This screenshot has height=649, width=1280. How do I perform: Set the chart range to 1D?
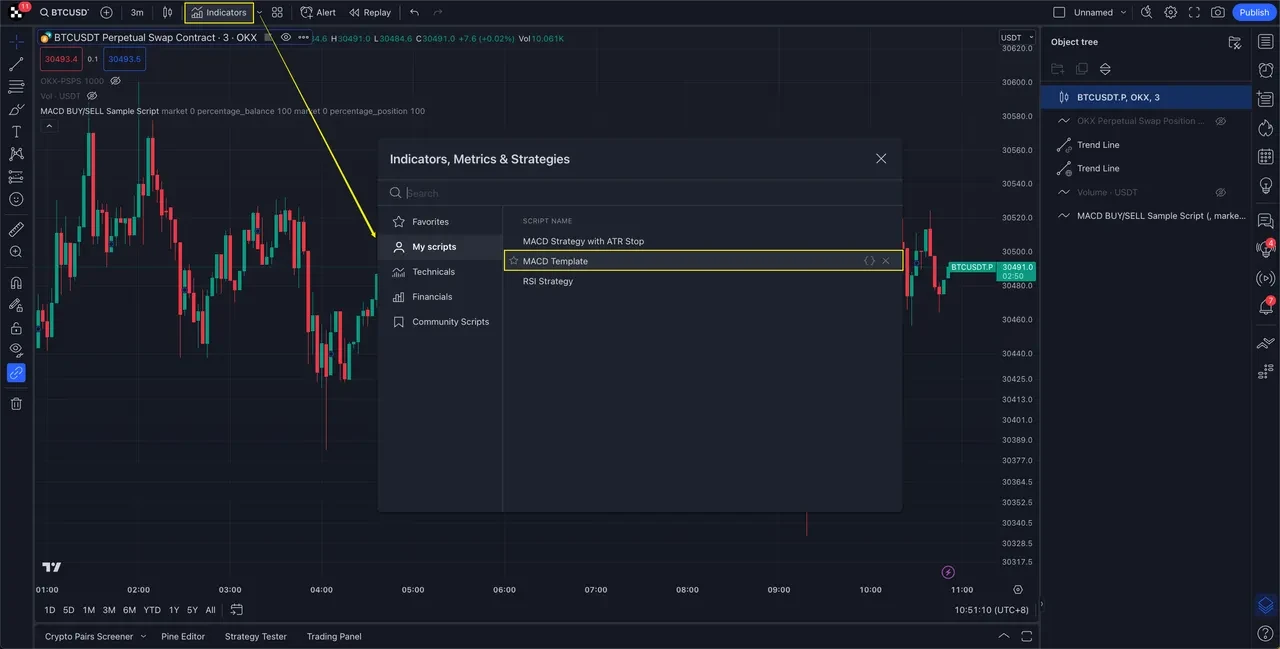pyautogui.click(x=50, y=610)
